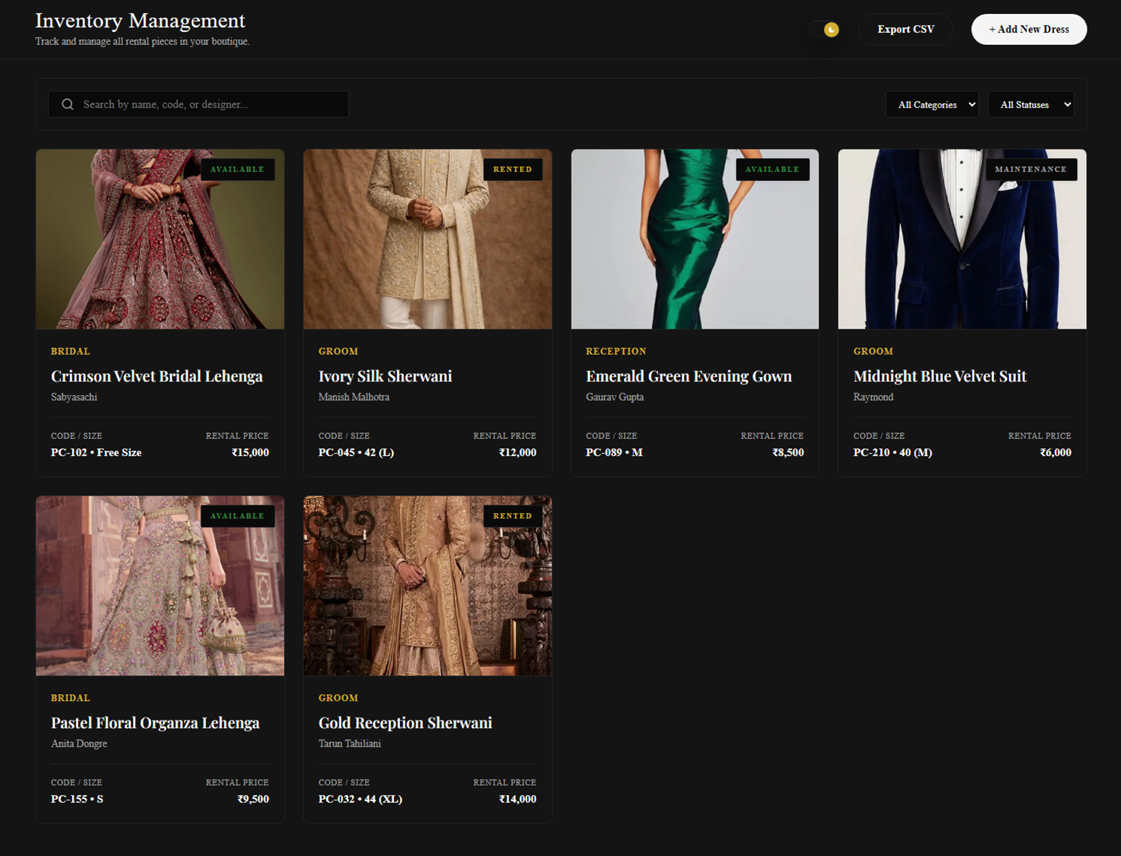This screenshot has width=1121, height=856.
Task: Click rental price ₹9,500
Action: [253, 800]
